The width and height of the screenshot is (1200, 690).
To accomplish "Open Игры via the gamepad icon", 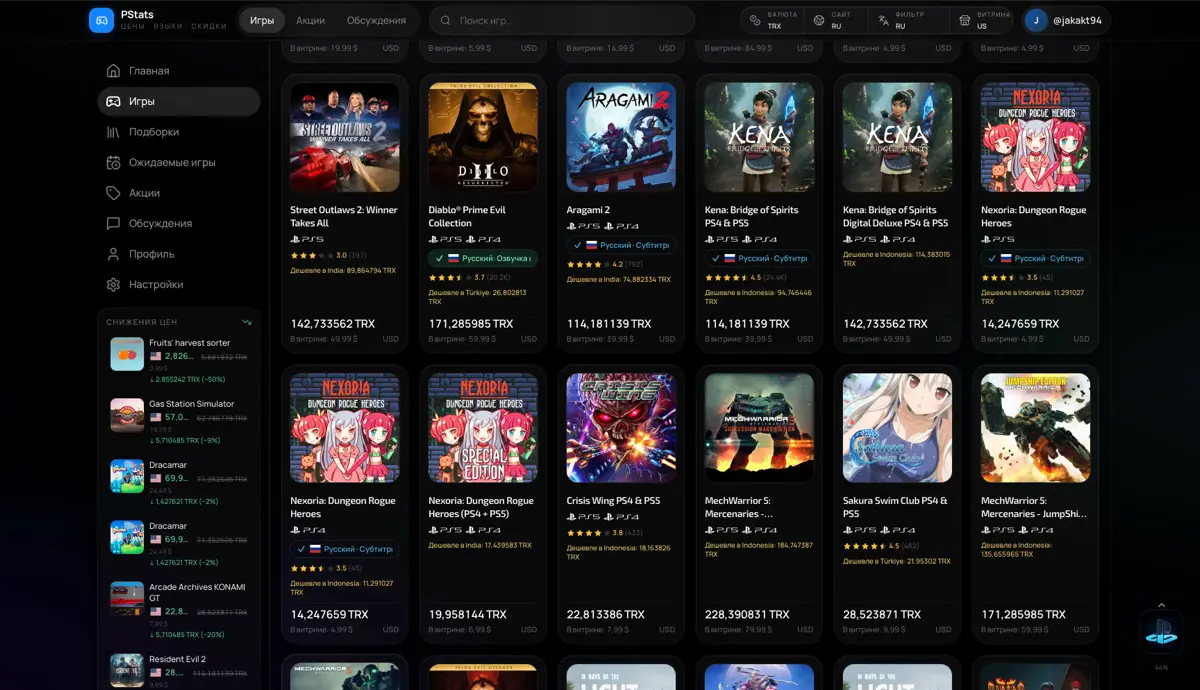I will pyautogui.click(x=114, y=101).
